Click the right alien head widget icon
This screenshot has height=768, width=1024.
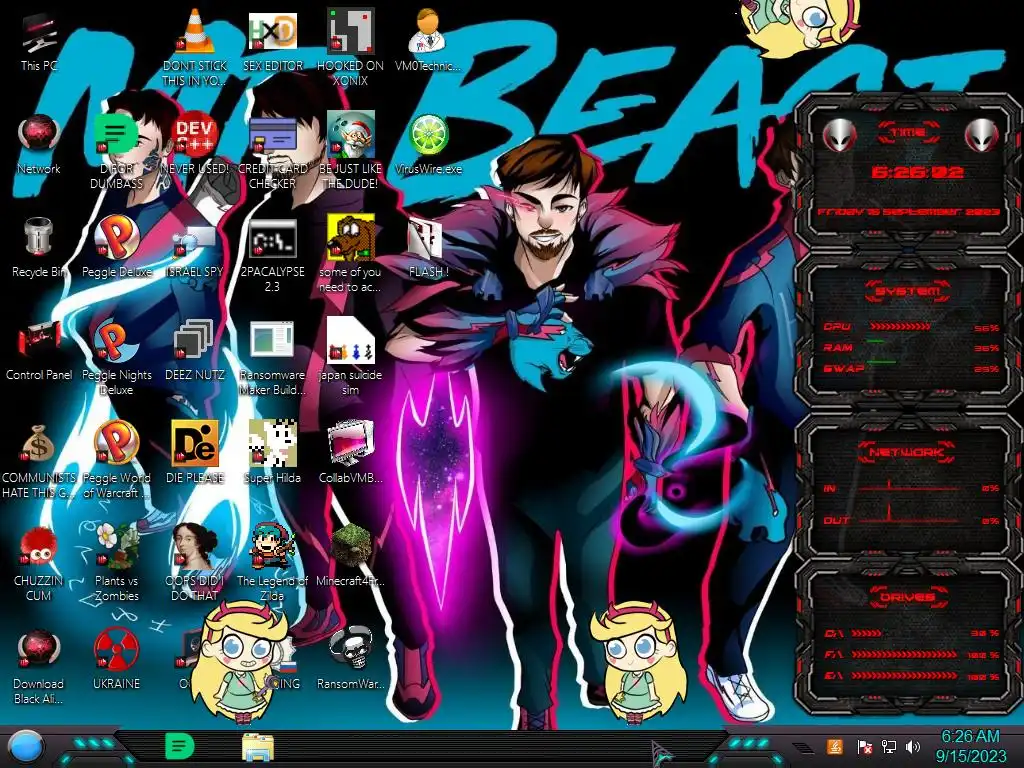[x=982, y=135]
